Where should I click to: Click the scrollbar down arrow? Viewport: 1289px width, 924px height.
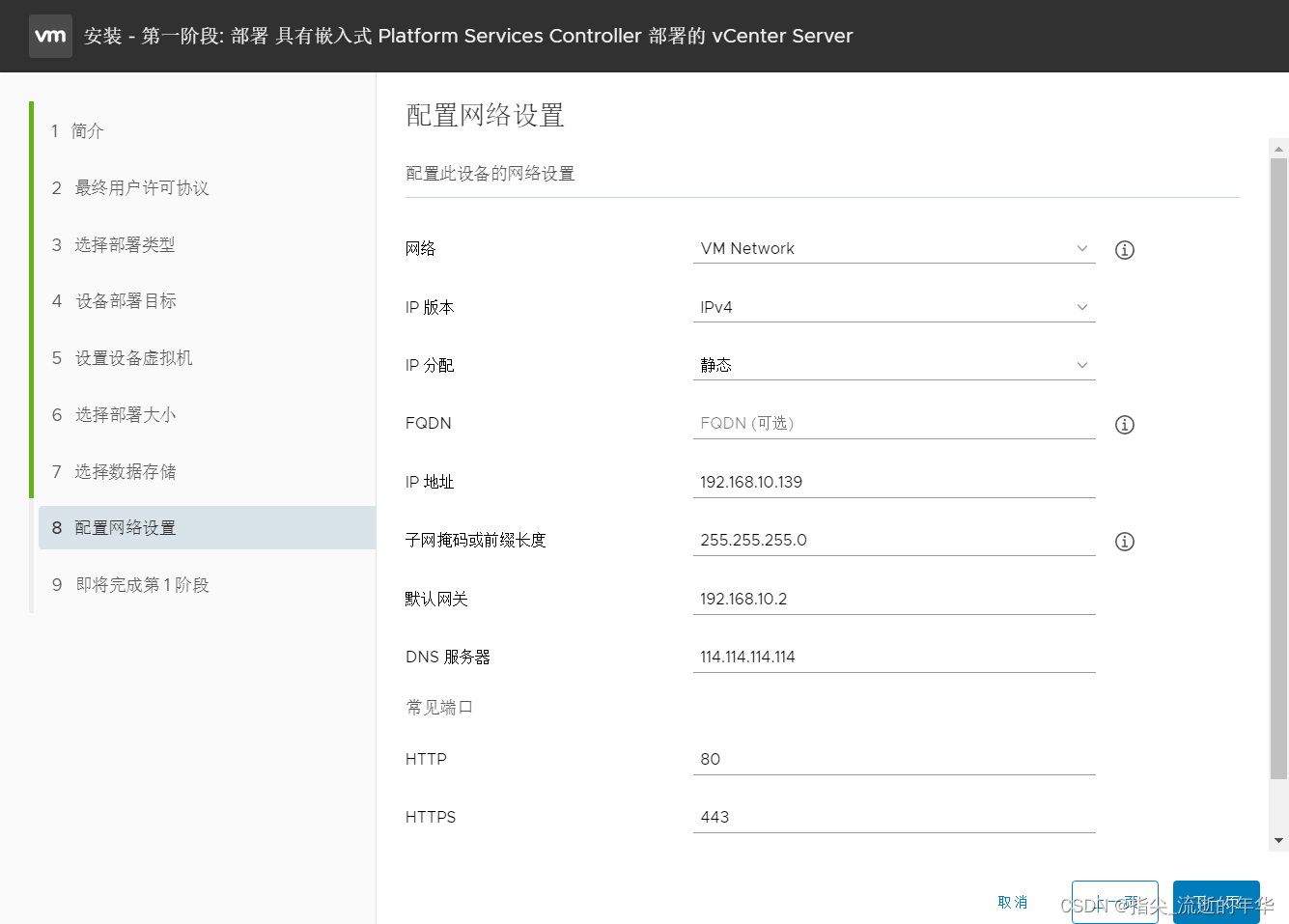(1279, 841)
